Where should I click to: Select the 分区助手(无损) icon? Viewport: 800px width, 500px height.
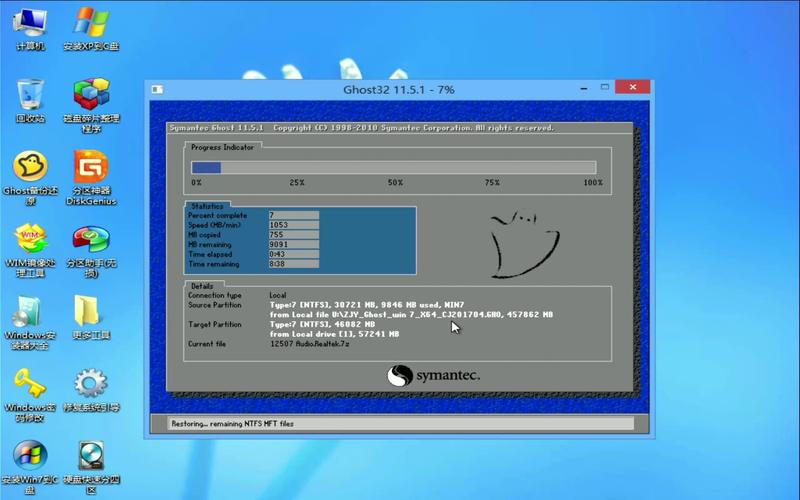(91, 240)
